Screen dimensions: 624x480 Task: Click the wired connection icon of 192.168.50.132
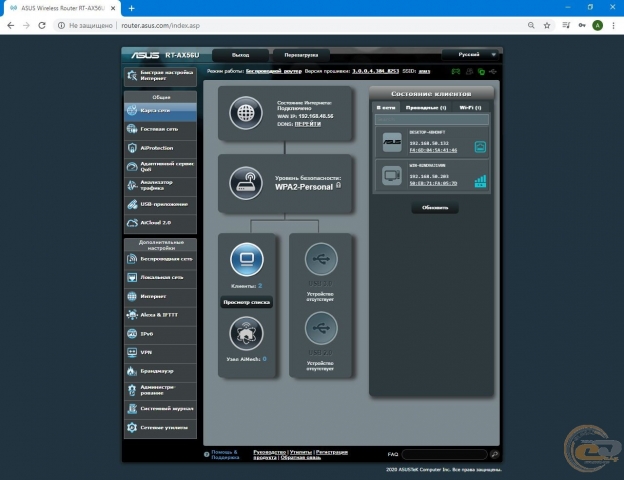pyautogui.click(x=480, y=147)
